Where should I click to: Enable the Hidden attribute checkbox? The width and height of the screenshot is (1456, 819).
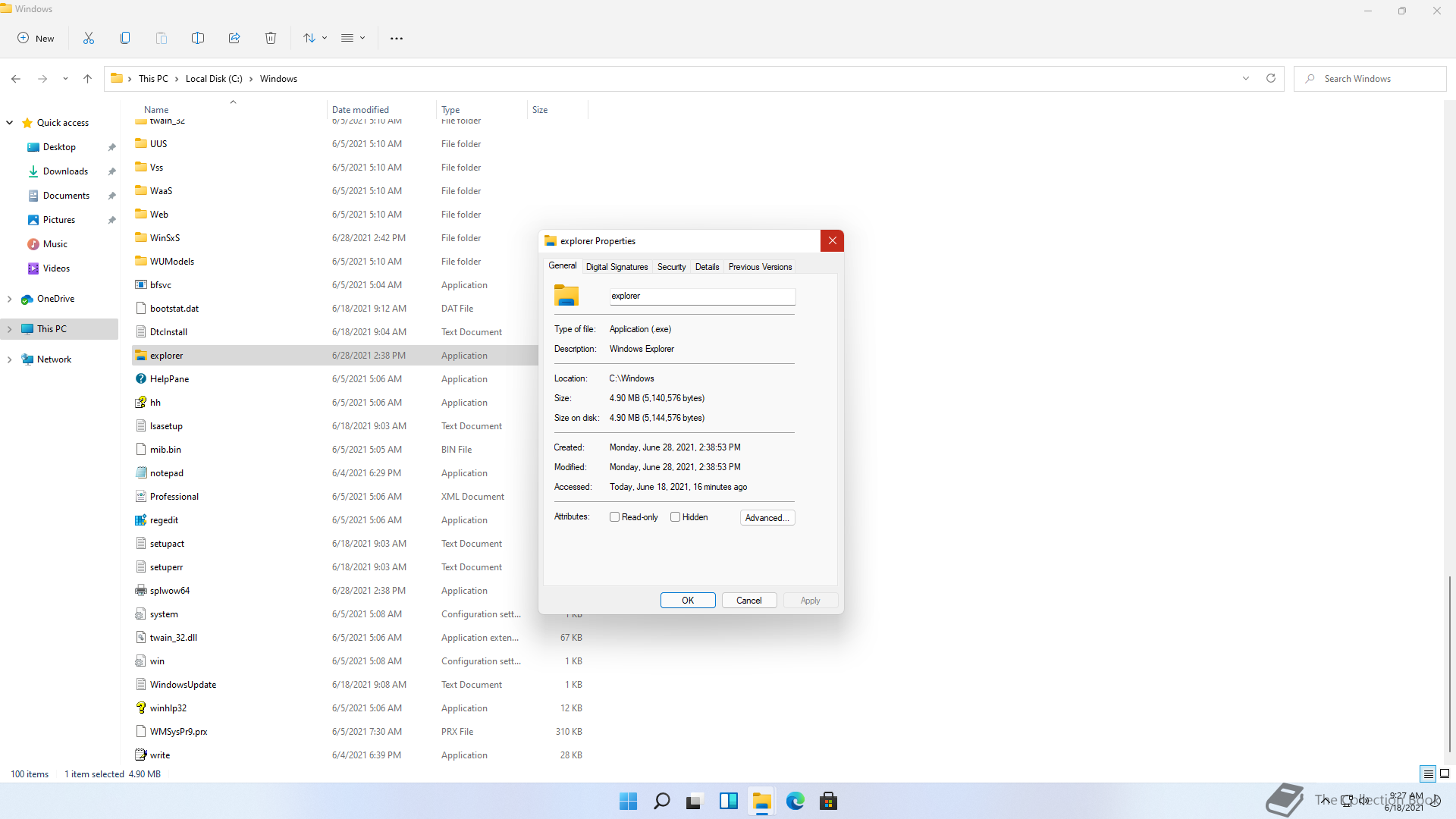[675, 517]
